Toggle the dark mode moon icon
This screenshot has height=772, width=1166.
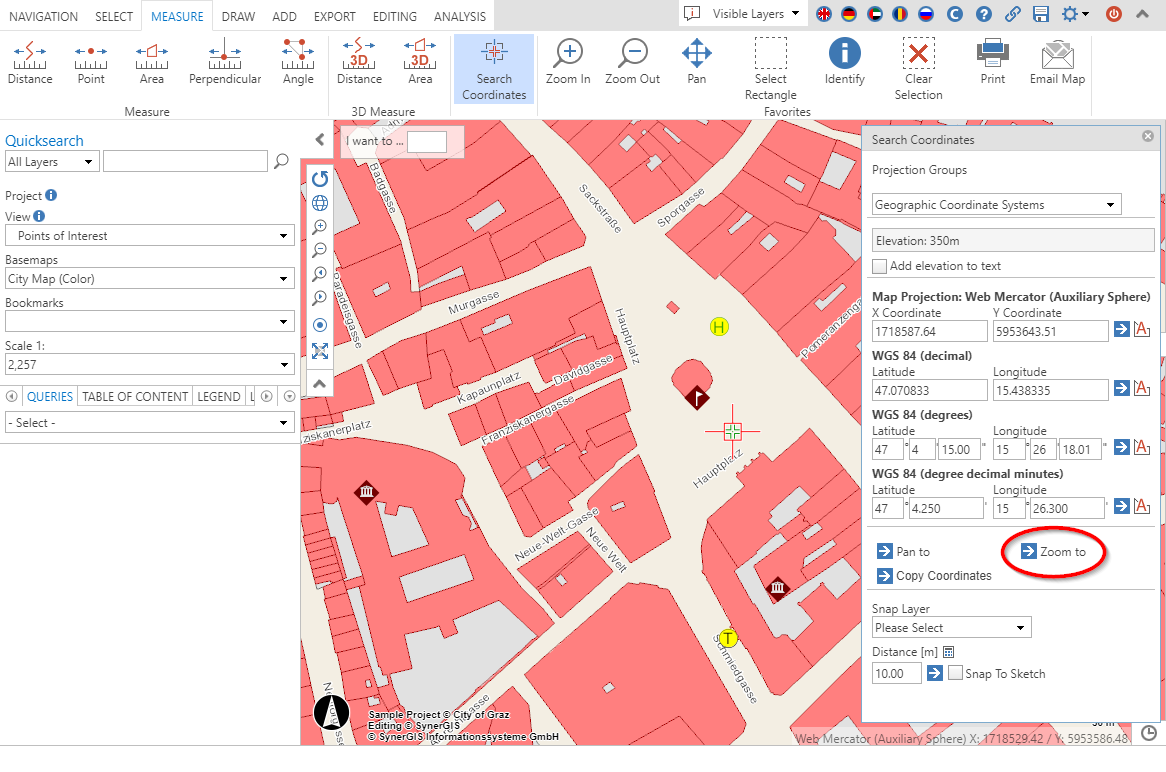point(954,15)
